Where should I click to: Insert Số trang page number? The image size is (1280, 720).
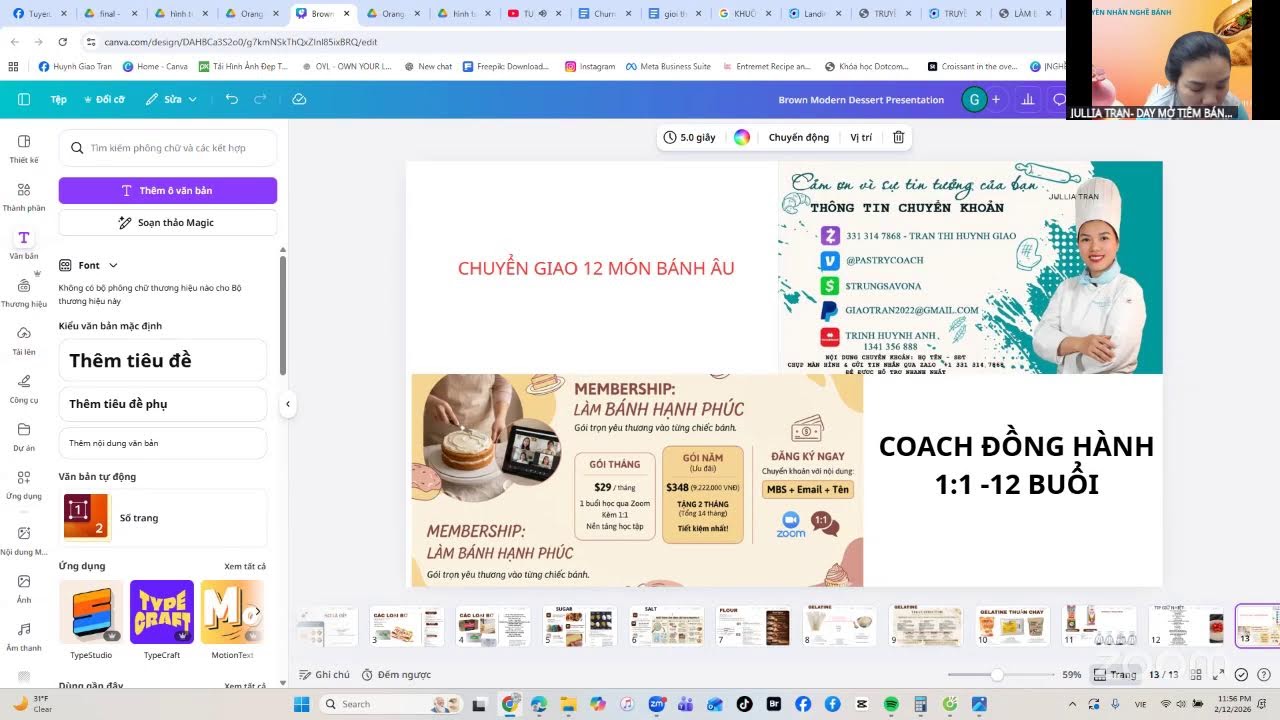pos(163,517)
